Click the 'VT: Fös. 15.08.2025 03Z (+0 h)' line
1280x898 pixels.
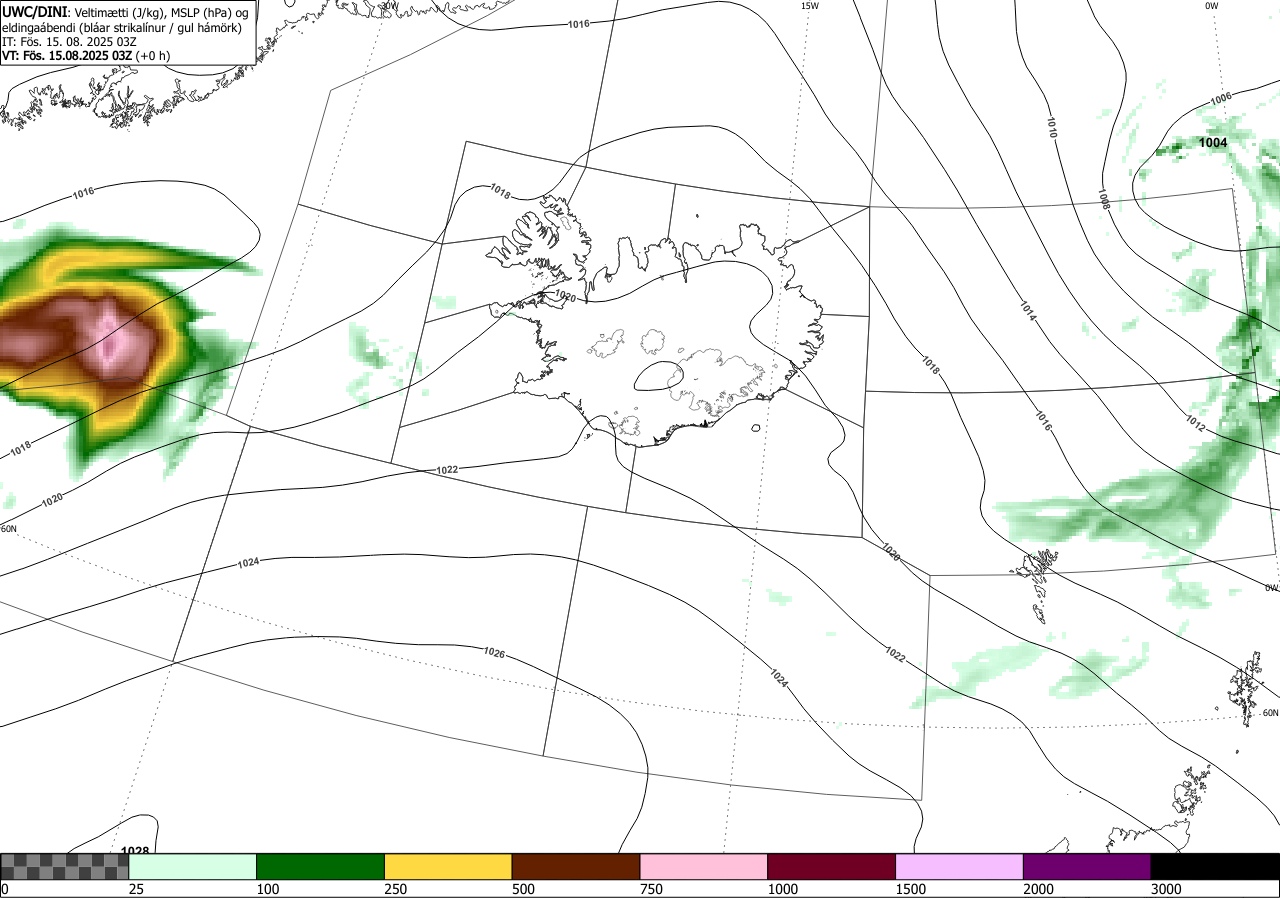point(86,56)
